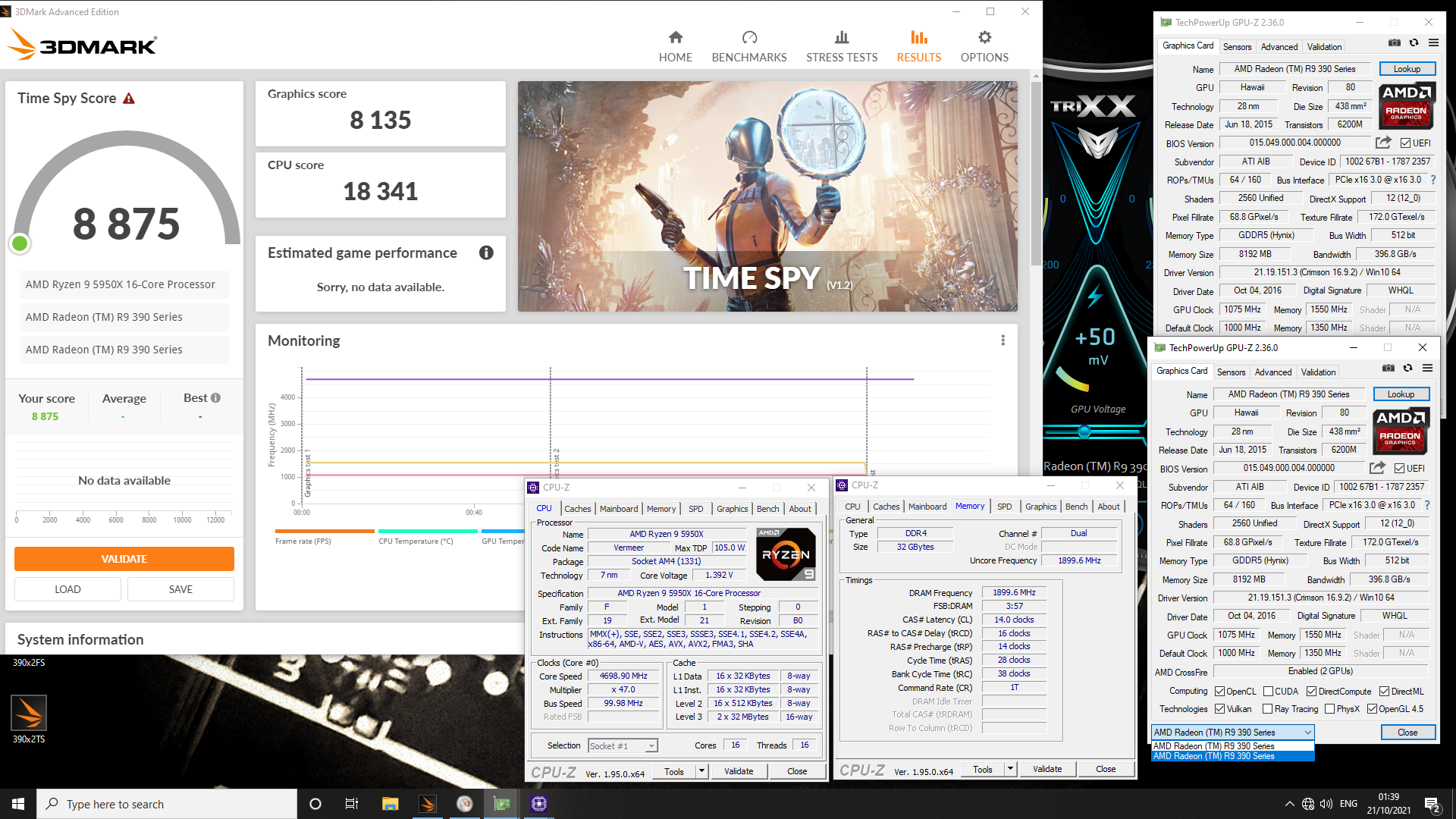
Task: Open File Explorer from the taskbar
Action: pos(391,804)
